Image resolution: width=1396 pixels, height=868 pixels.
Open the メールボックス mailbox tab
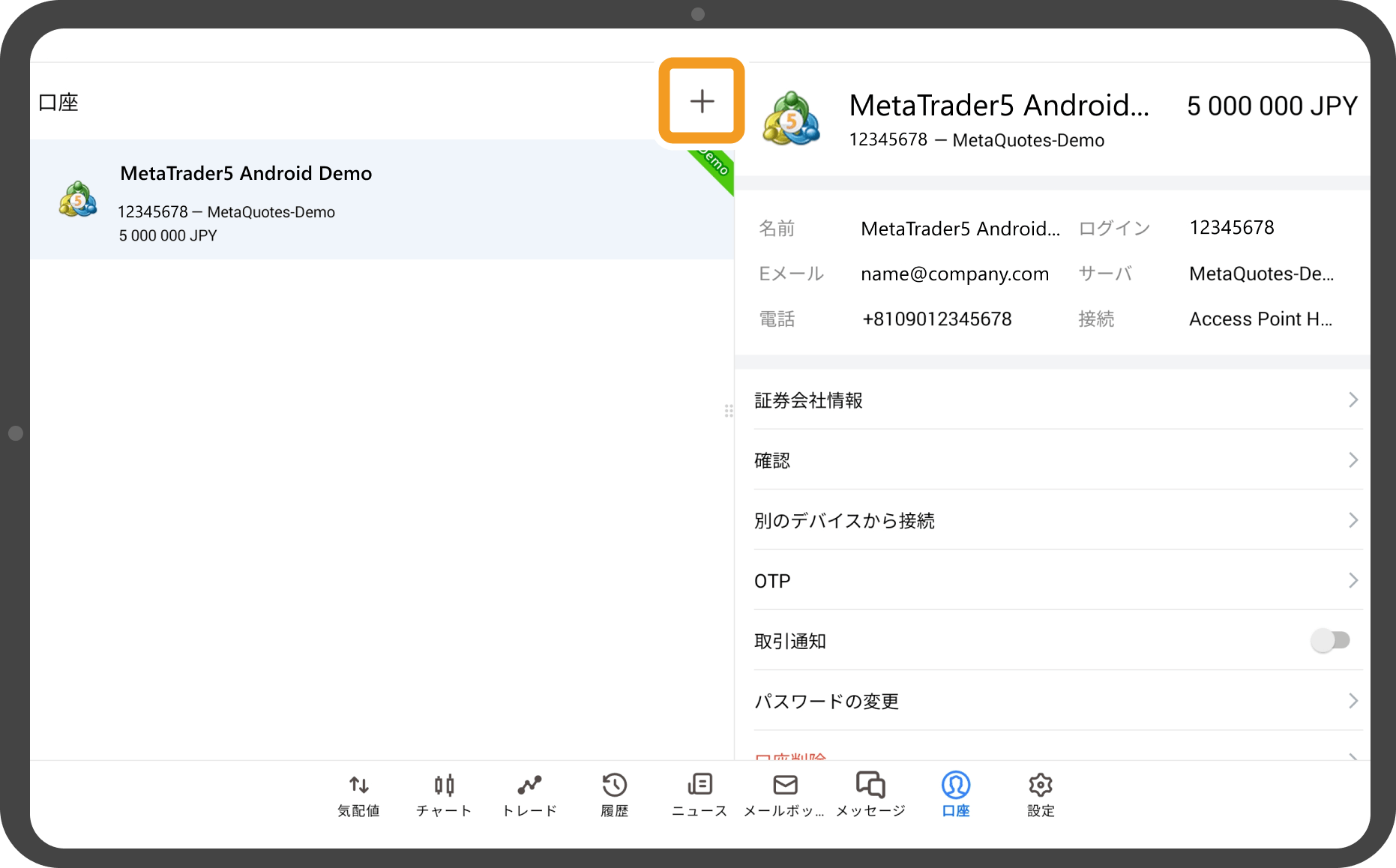click(x=784, y=795)
